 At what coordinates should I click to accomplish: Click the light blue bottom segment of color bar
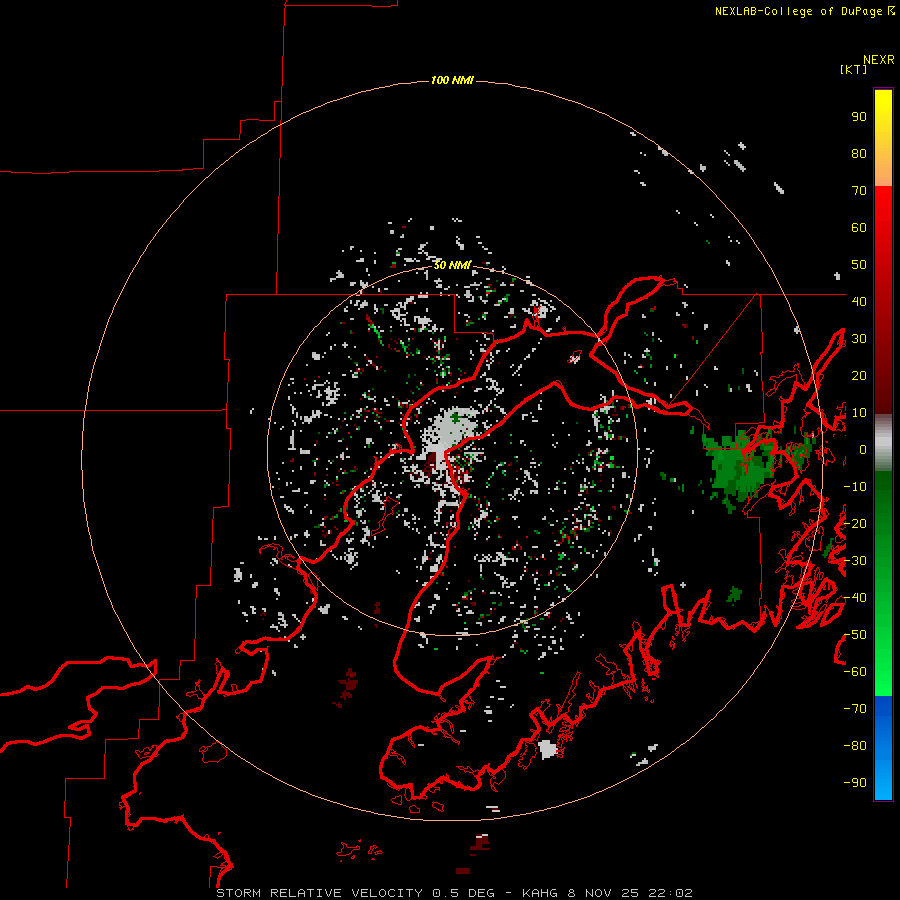[883, 781]
